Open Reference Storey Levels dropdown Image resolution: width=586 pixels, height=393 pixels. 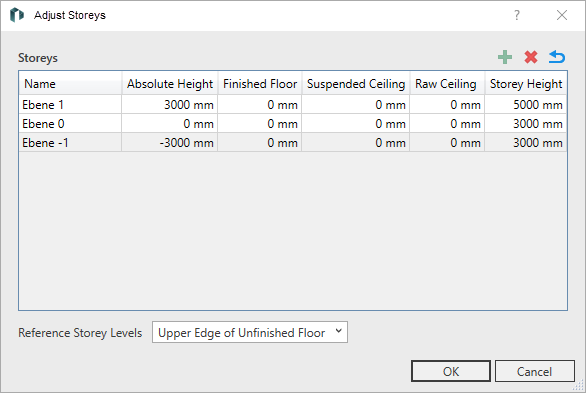pyautogui.click(x=250, y=332)
